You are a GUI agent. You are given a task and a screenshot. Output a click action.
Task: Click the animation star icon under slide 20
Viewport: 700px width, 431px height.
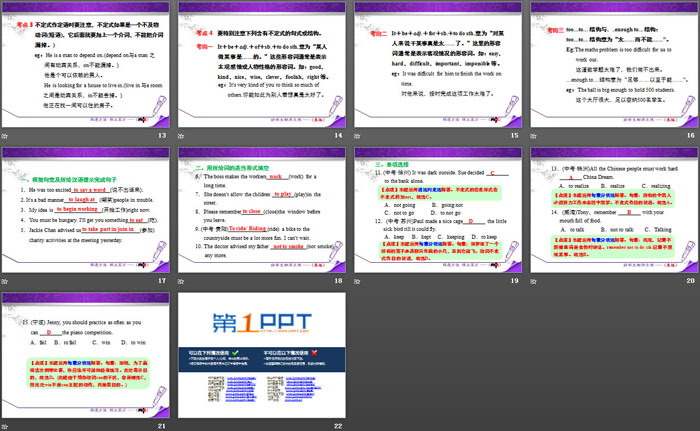tap(533, 281)
